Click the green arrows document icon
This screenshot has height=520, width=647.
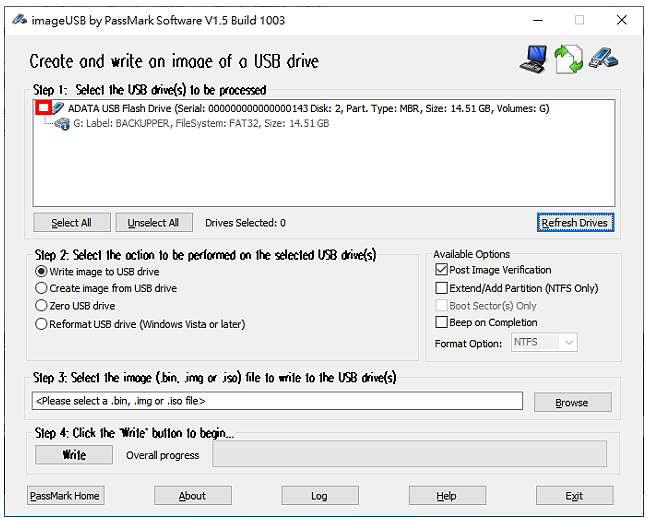568,60
